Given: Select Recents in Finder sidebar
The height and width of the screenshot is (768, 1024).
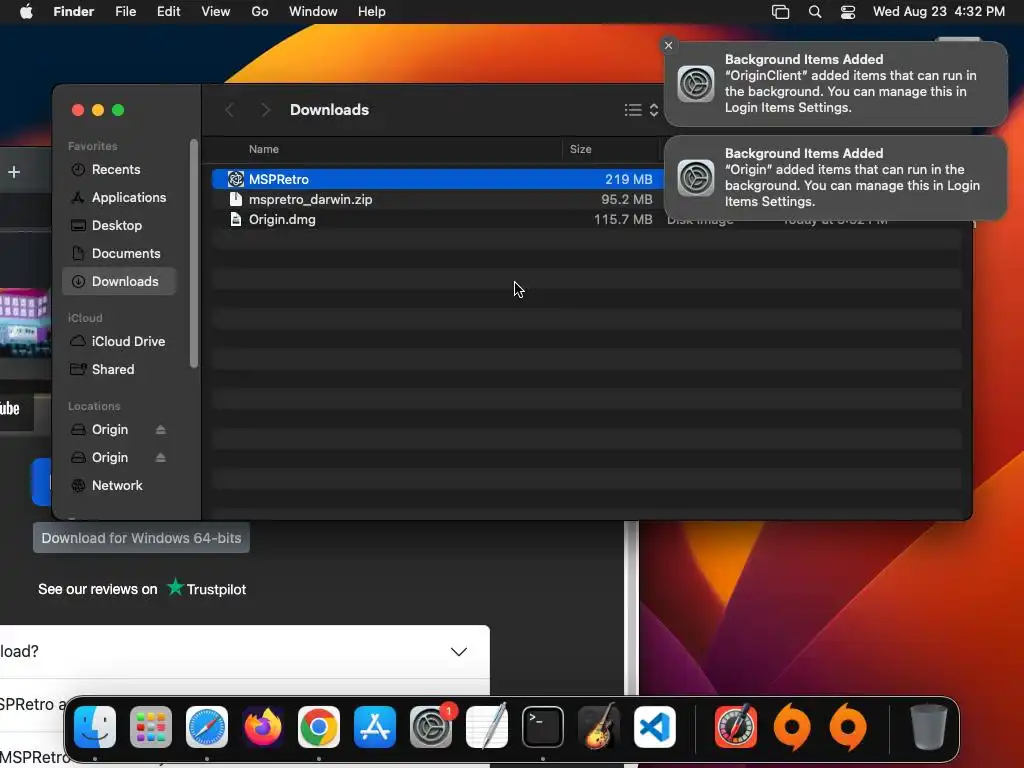Looking at the screenshot, I should click(x=120, y=170).
